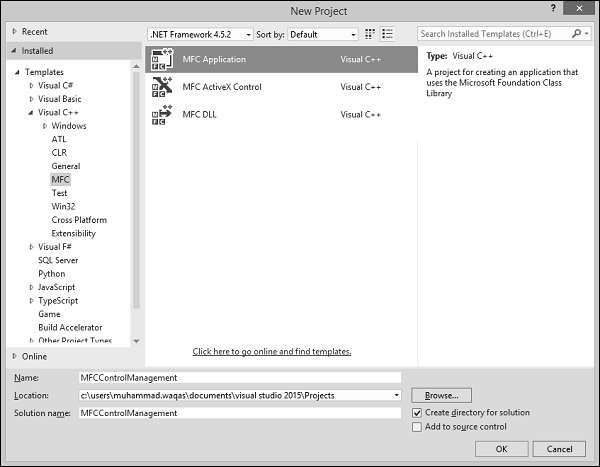Select the MFC DLL template icon
The image size is (600, 467).
(162, 114)
